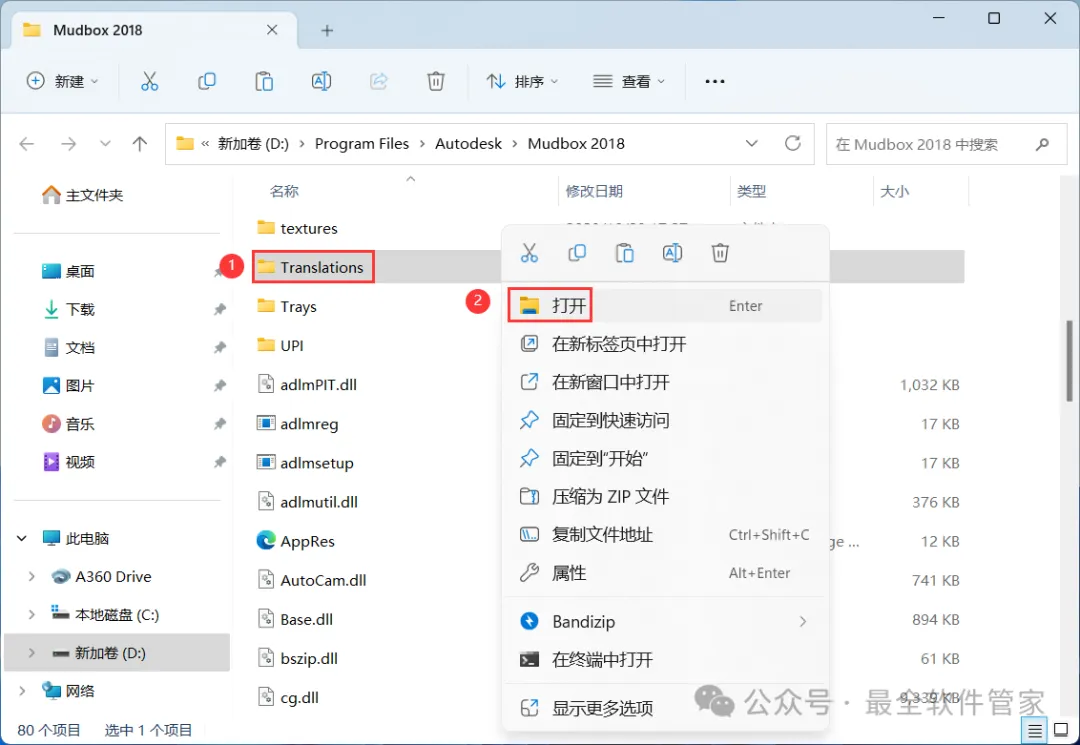This screenshot has width=1080, height=745.
Task: Open recent locations dropdown arrow
Action: [x=105, y=144]
